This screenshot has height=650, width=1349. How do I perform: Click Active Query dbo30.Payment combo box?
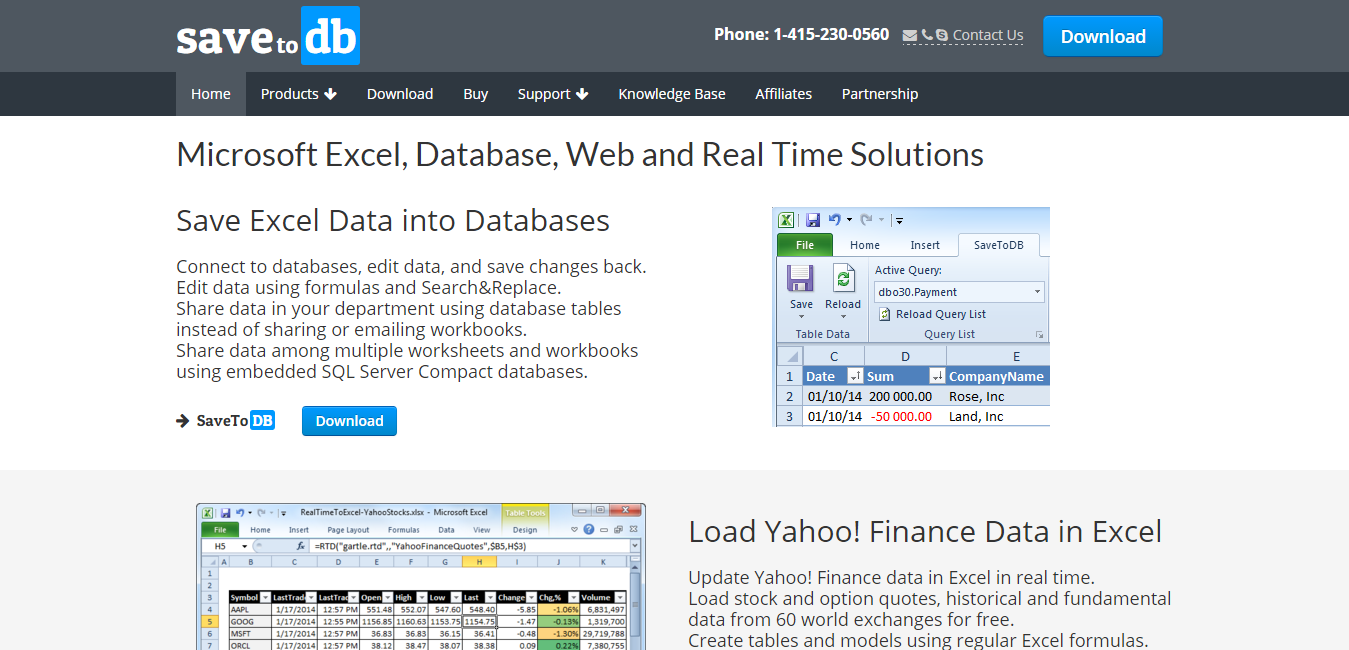pos(960,292)
